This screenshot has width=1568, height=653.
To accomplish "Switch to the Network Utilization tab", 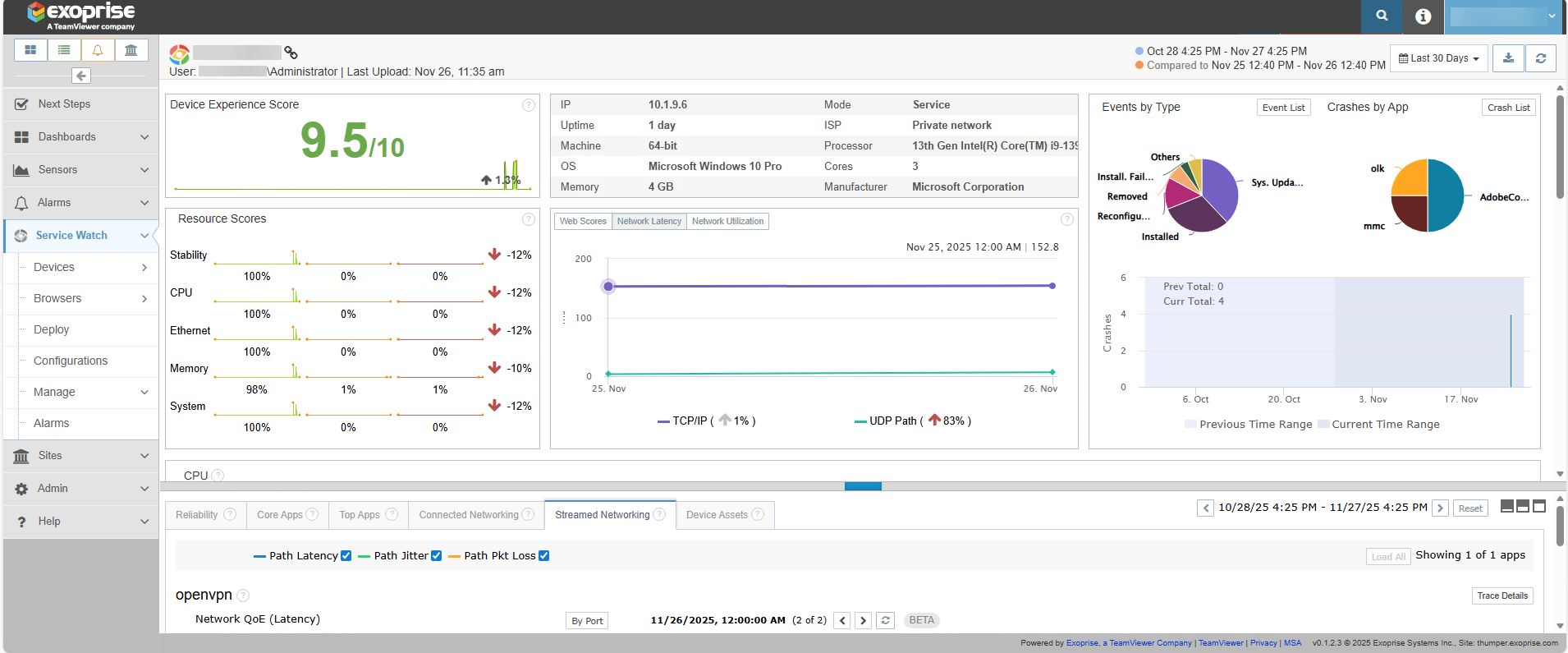I will click(727, 221).
